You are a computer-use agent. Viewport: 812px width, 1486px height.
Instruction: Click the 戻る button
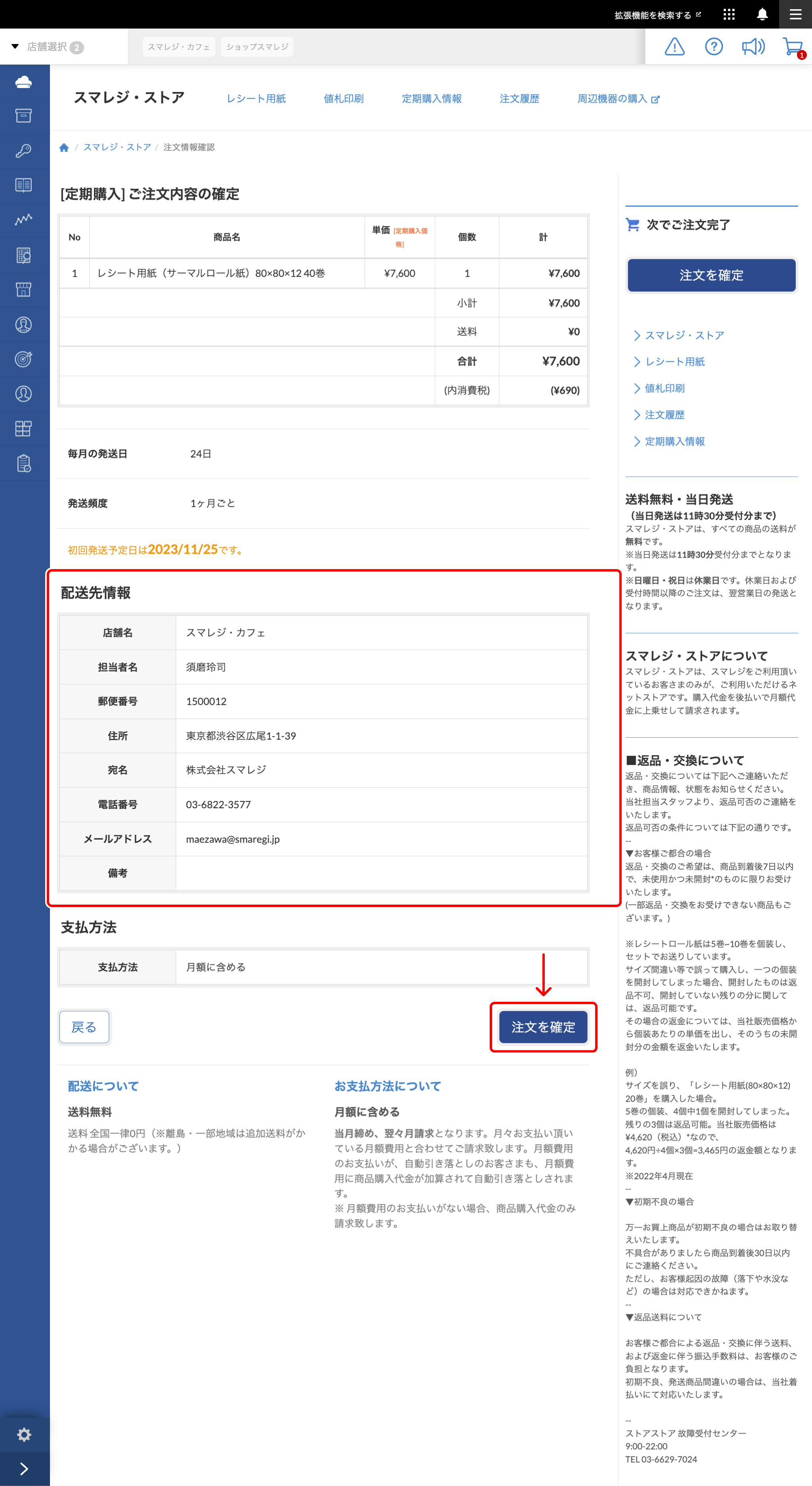click(x=84, y=1027)
